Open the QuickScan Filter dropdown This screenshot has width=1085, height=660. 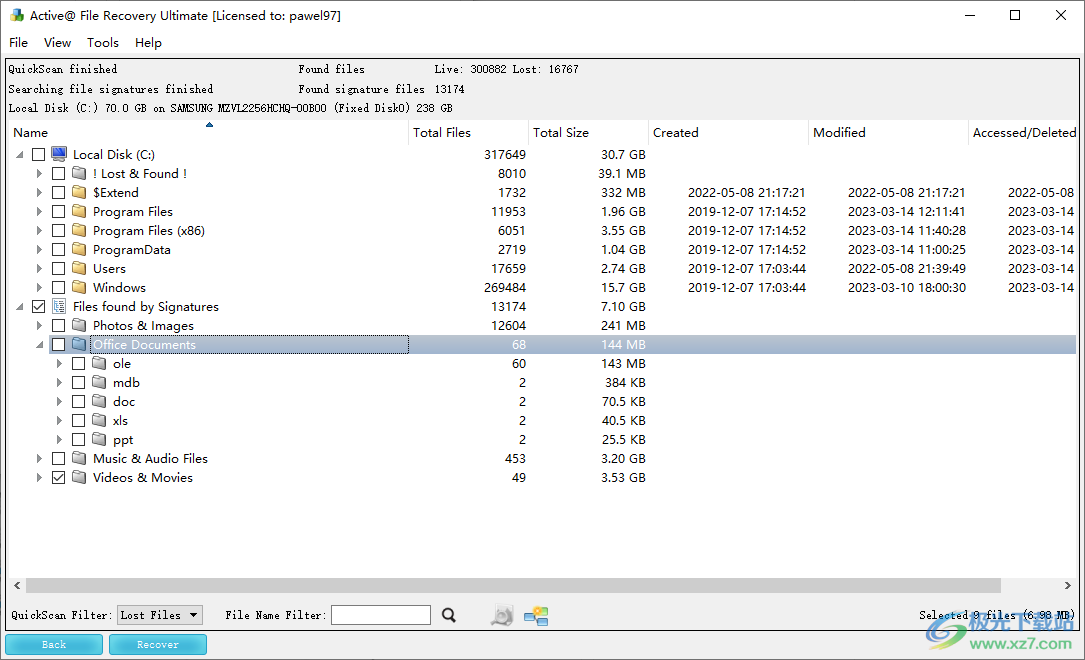(160, 615)
